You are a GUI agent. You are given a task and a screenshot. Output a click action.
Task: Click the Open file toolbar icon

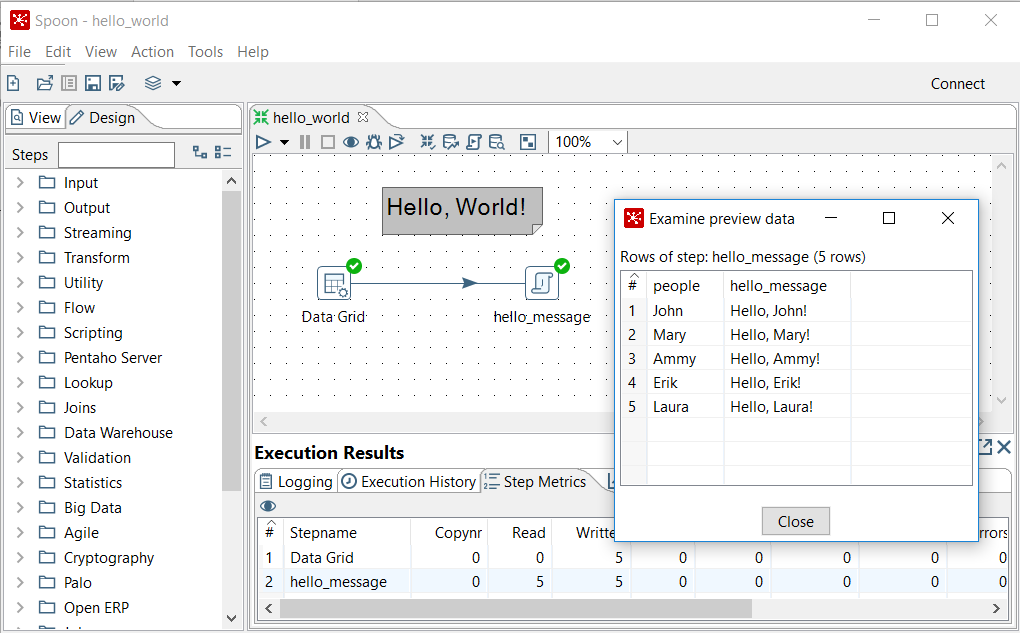tap(44, 83)
